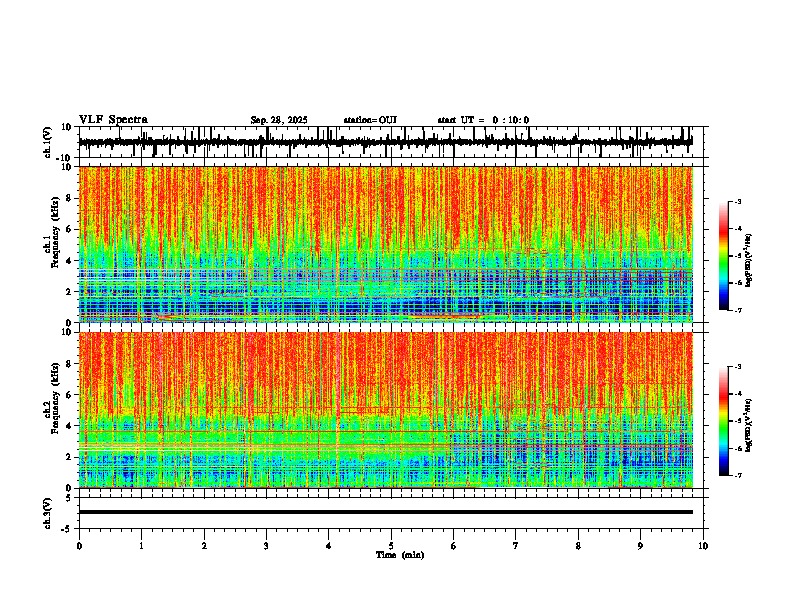
Task: Click the time axis tick label "9"
Action: [x=641, y=546]
